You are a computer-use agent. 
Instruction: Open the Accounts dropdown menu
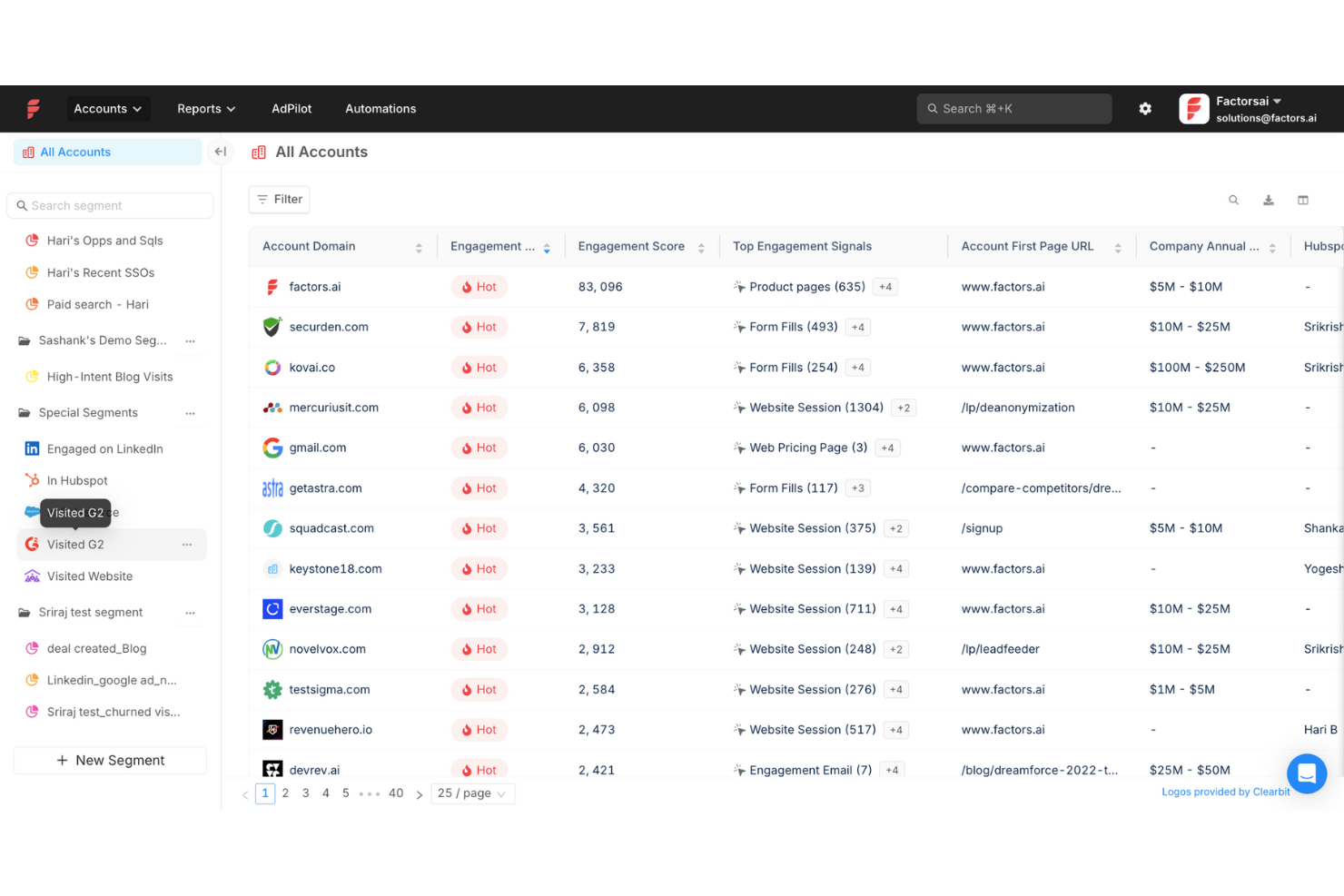click(108, 109)
